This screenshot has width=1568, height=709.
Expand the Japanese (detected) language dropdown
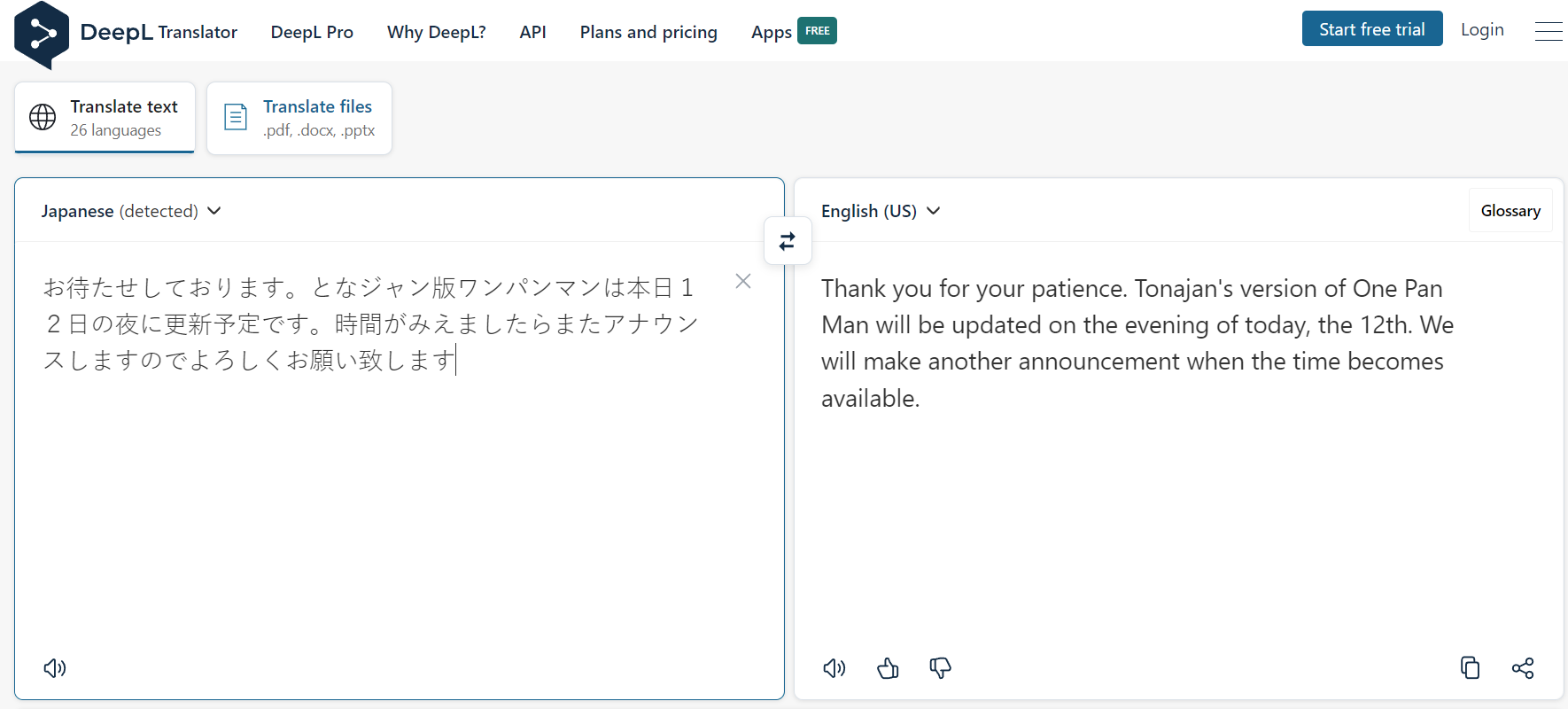[x=131, y=211]
